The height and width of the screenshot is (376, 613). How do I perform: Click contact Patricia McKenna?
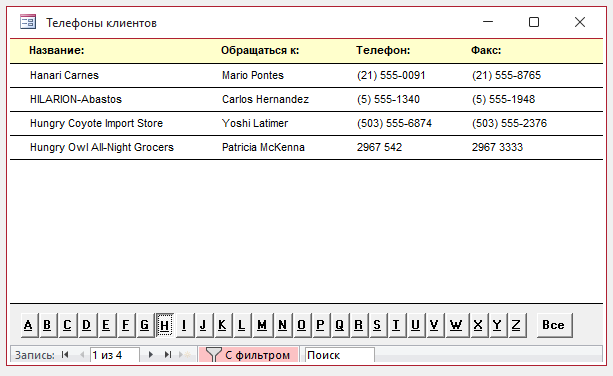click(x=263, y=147)
